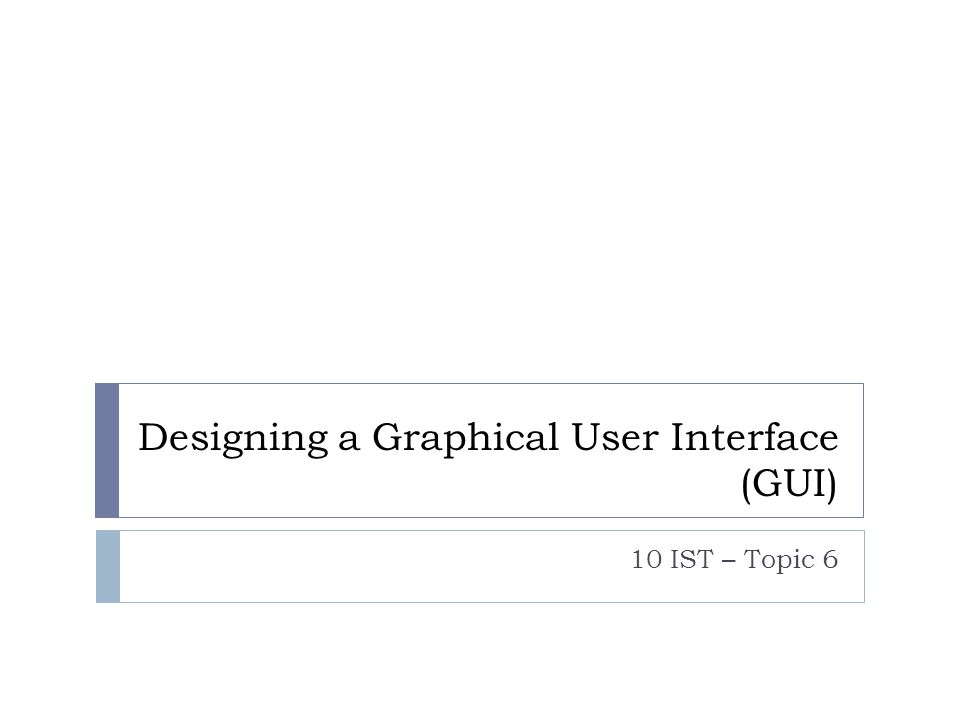
Task: Click the word "Graphical" in the title
Action: point(465,438)
